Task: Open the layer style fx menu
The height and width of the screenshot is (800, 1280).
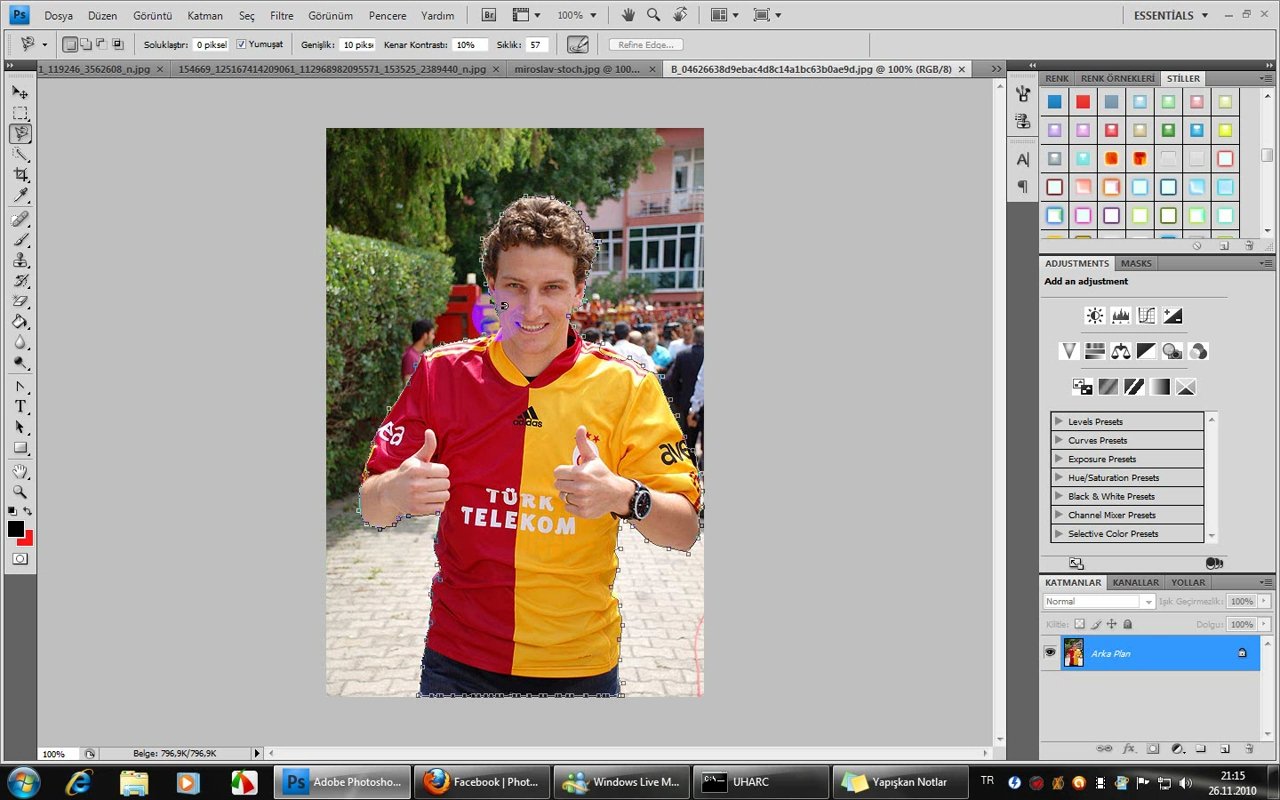Action: 1129,748
